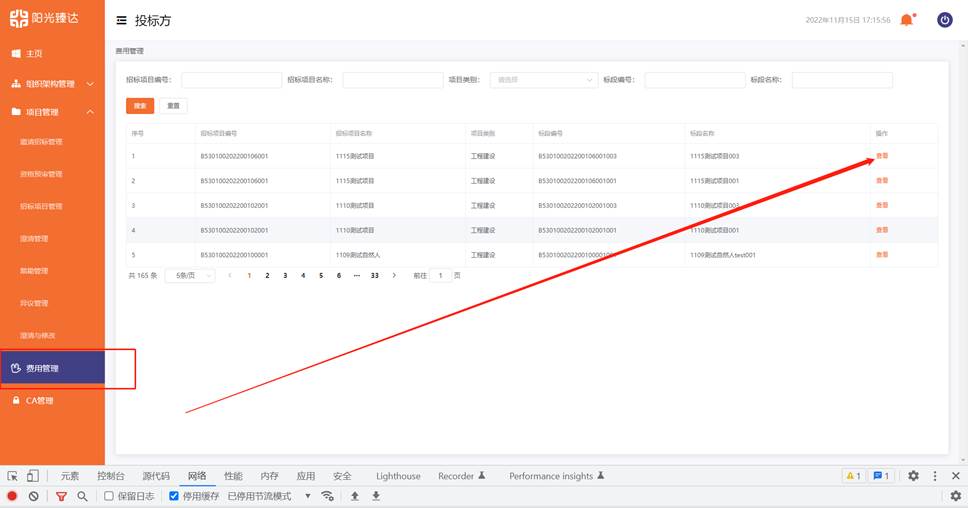Click the DevTools warnings count badge
The height and width of the screenshot is (508, 968).
coord(853,476)
